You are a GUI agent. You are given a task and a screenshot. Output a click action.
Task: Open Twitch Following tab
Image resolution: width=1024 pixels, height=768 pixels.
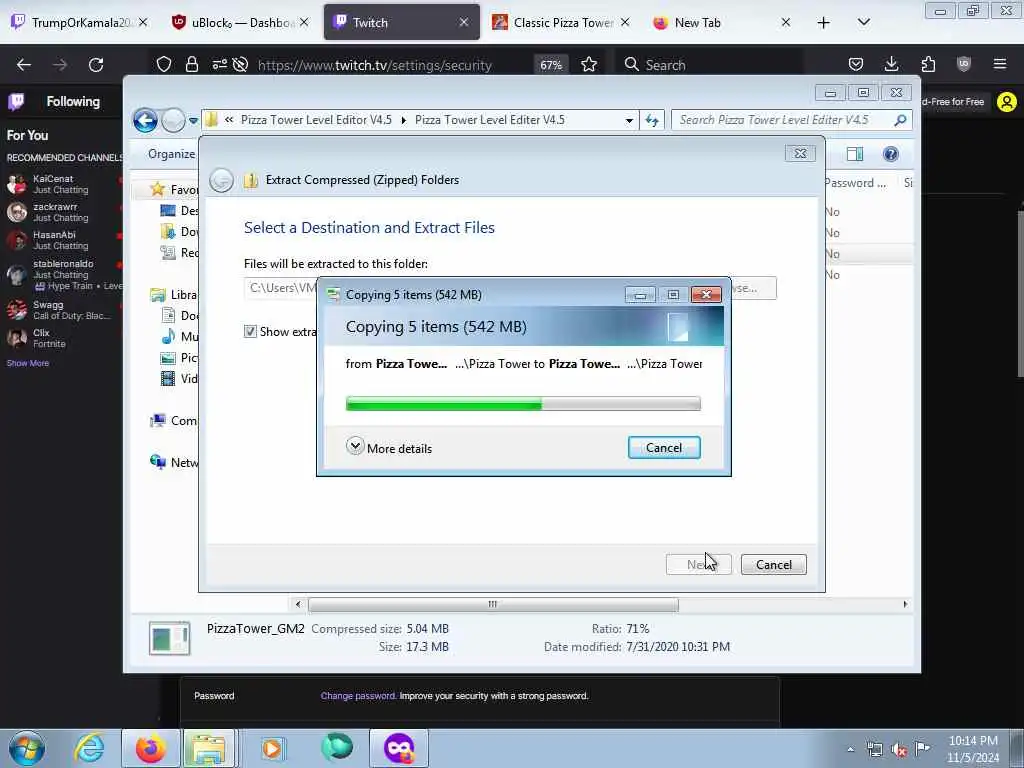73,101
